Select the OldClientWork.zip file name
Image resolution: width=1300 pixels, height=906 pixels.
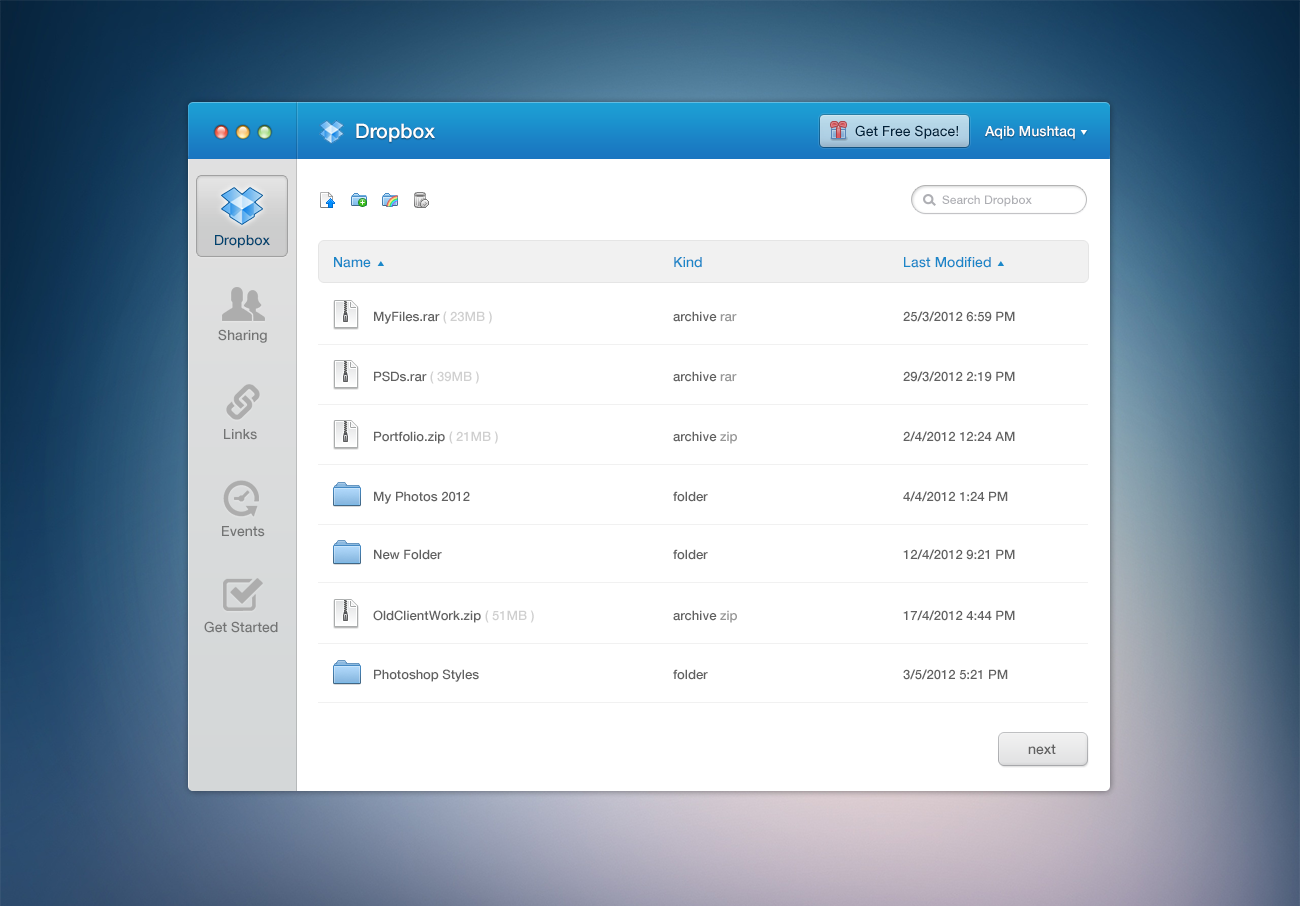coord(427,616)
